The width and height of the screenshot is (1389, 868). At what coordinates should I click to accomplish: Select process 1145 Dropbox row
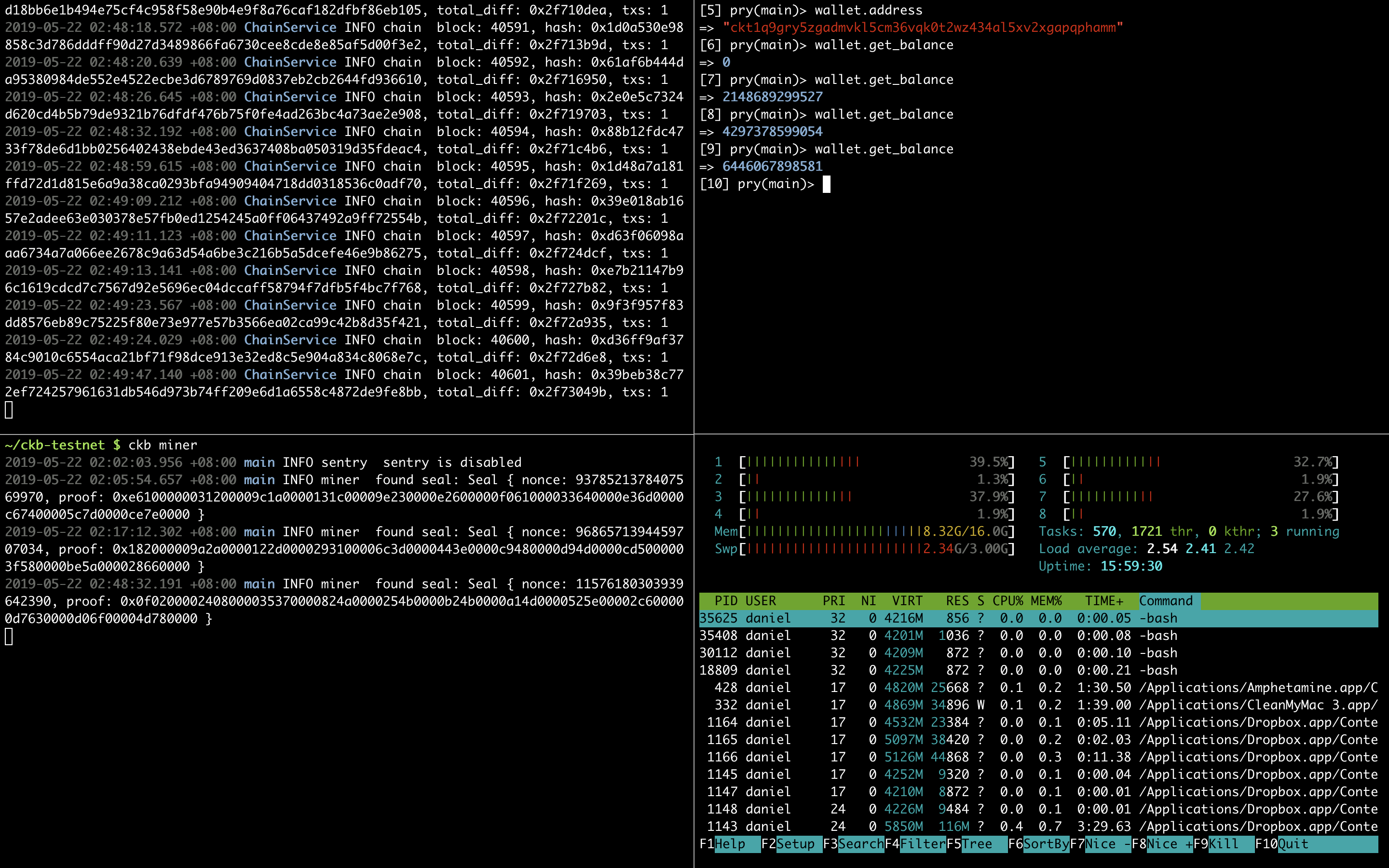coord(1038,774)
